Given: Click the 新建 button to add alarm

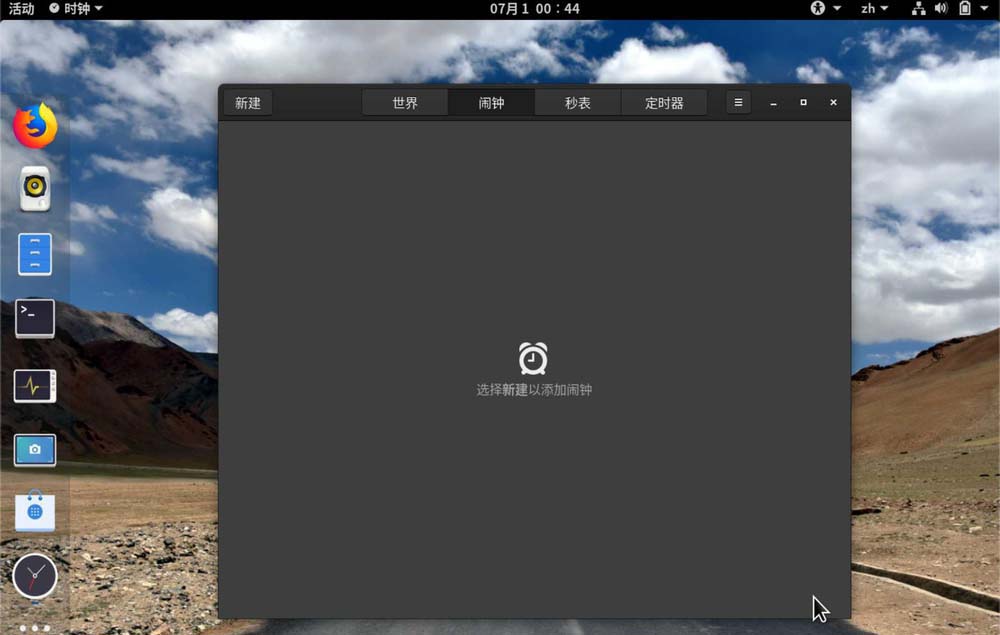Looking at the screenshot, I should coord(247,103).
